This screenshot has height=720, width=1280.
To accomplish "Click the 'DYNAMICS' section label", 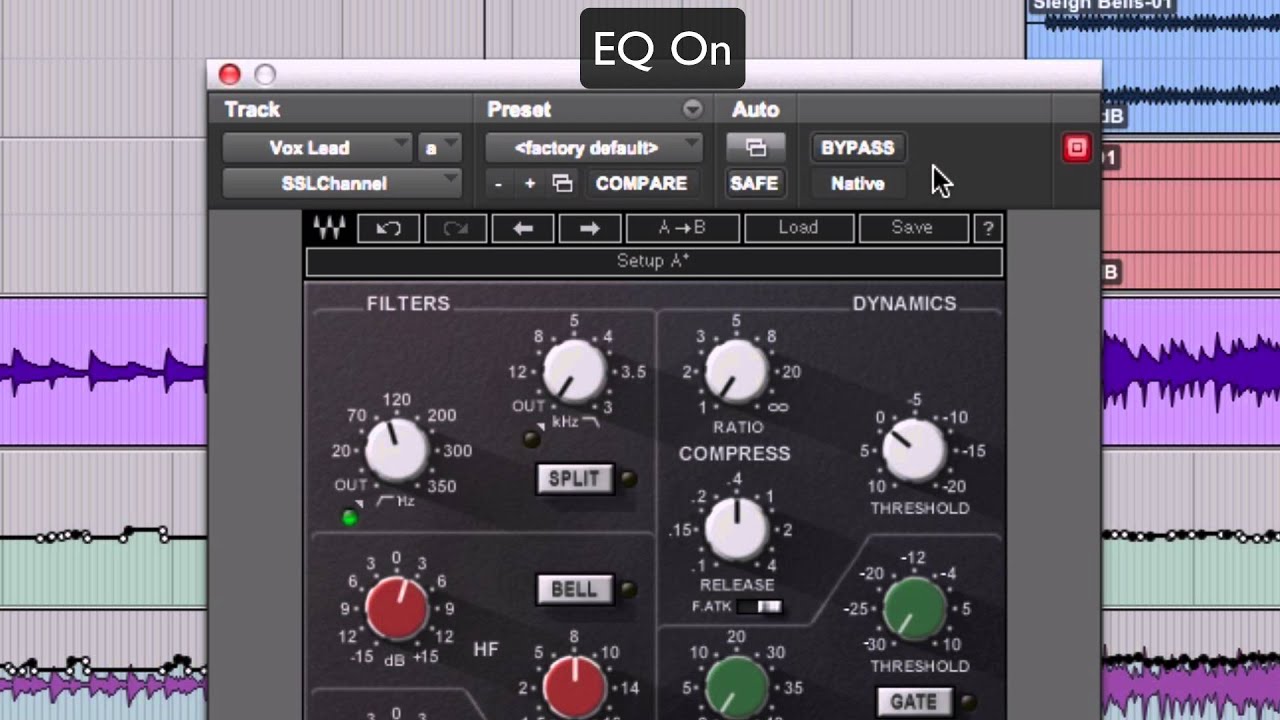I will (904, 304).
